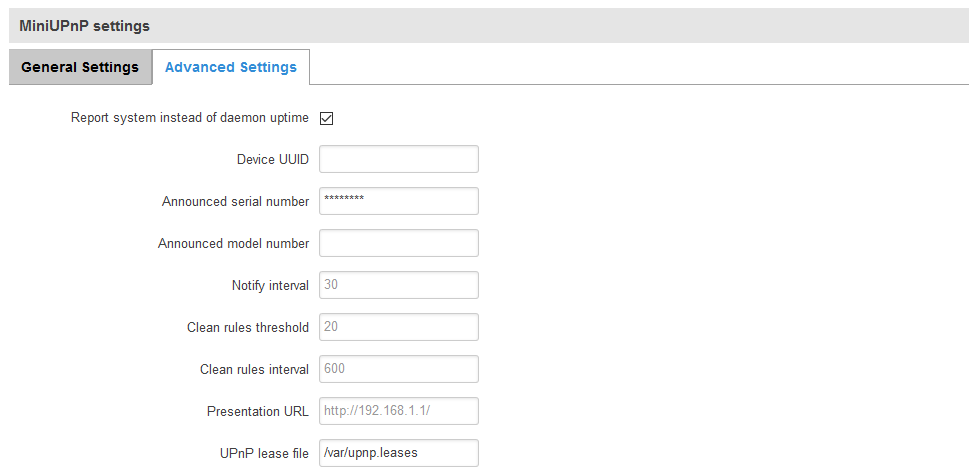Click the "Announced serial number" label
The width and height of the screenshot is (979, 476).
(x=235, y=202)
